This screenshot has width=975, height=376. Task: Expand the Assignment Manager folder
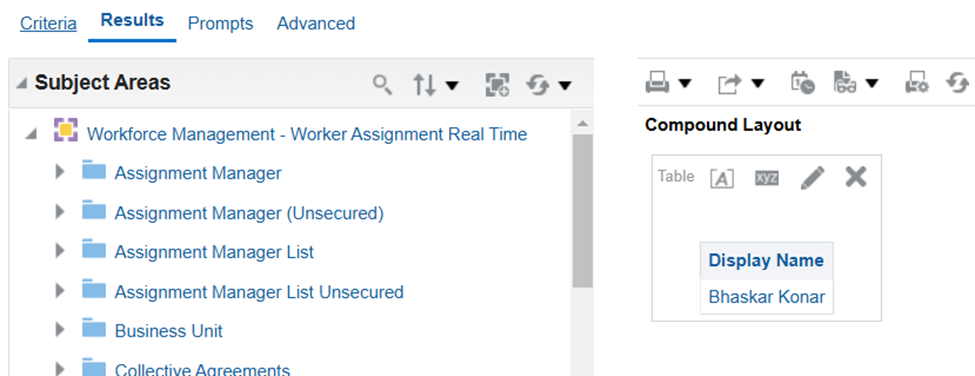[60, 172]
